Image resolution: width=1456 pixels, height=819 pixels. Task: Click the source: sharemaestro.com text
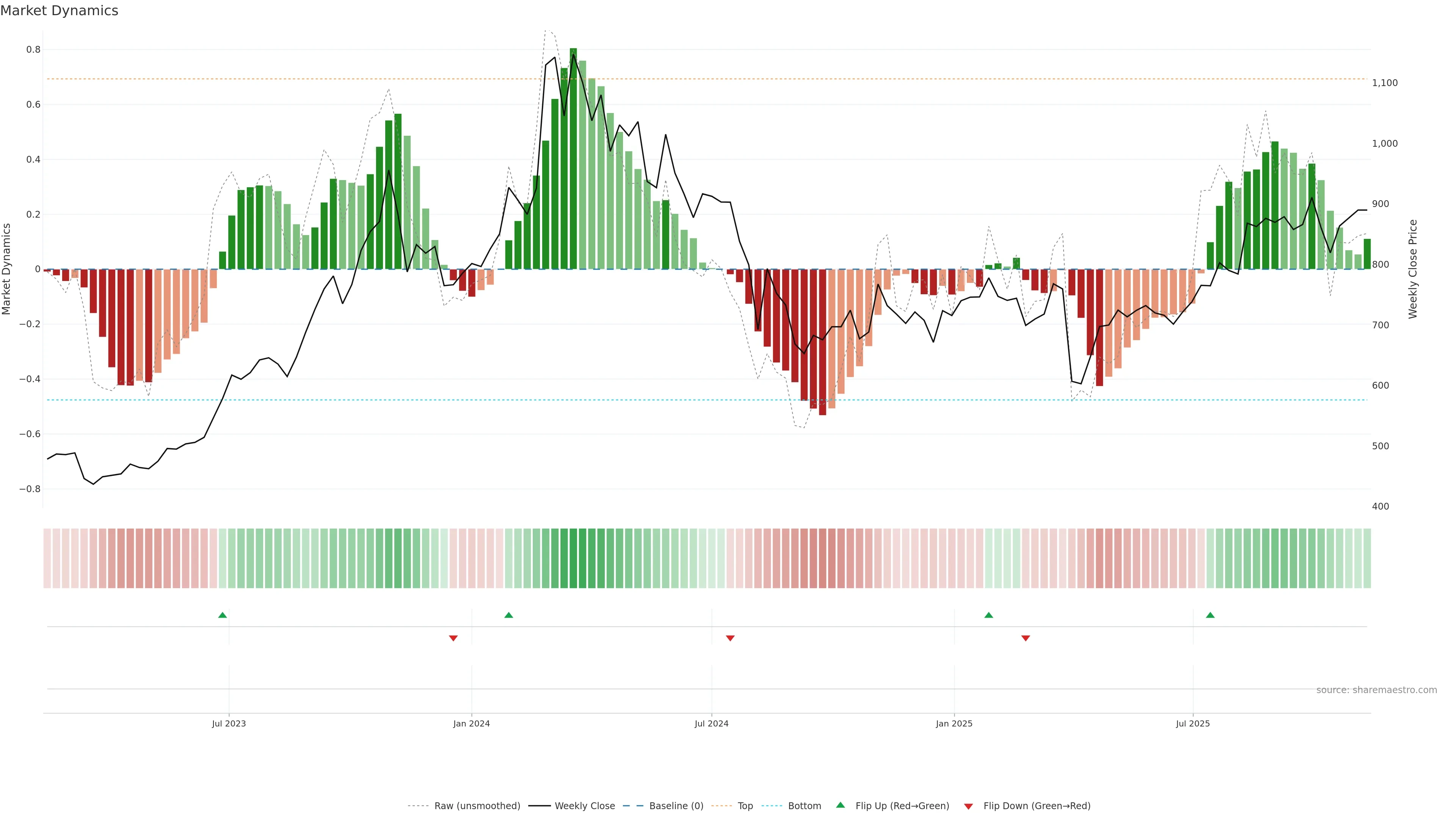1376,690
